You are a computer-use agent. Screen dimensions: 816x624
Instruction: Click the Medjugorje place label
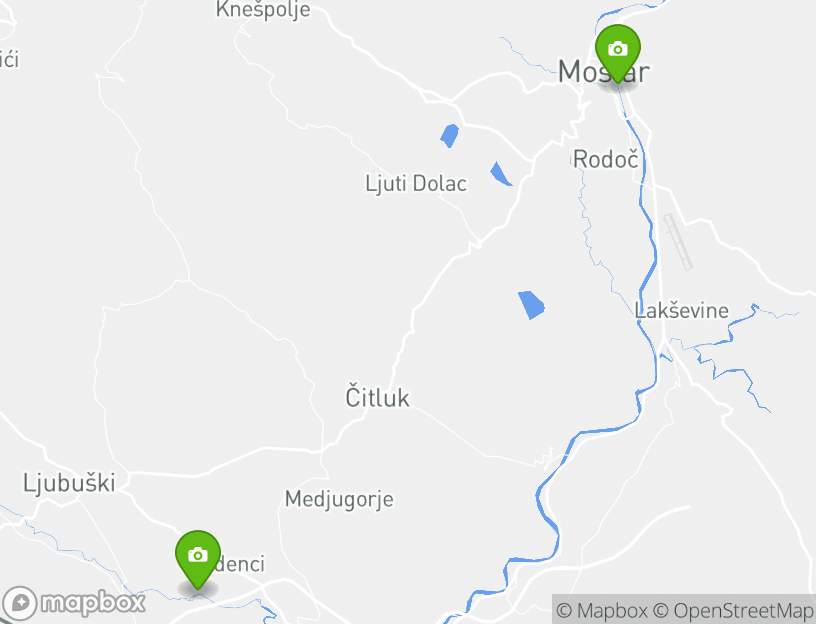339,499
